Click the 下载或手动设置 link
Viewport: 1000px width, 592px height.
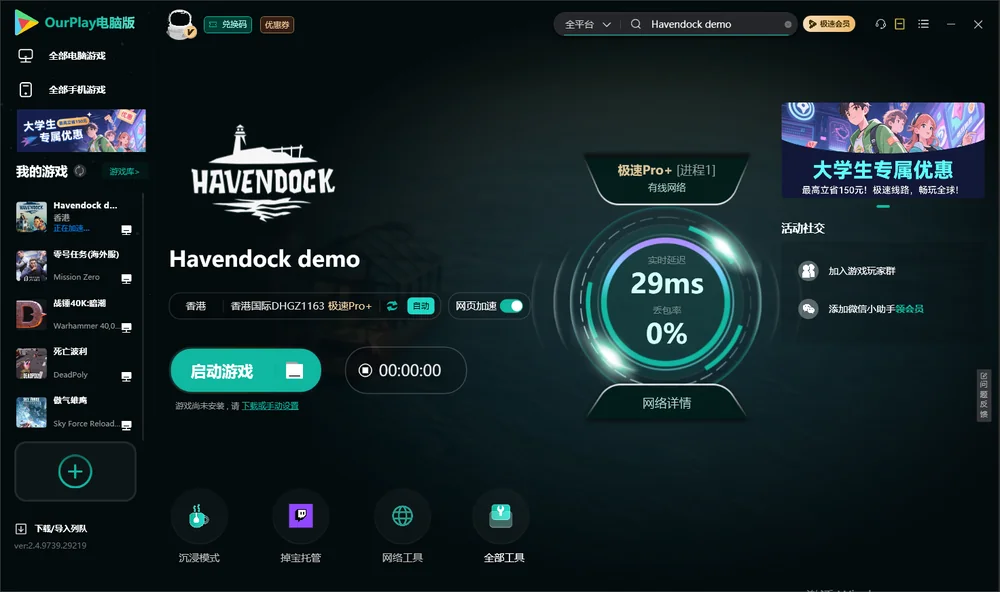pyautogui.click(x=270, y=406)
